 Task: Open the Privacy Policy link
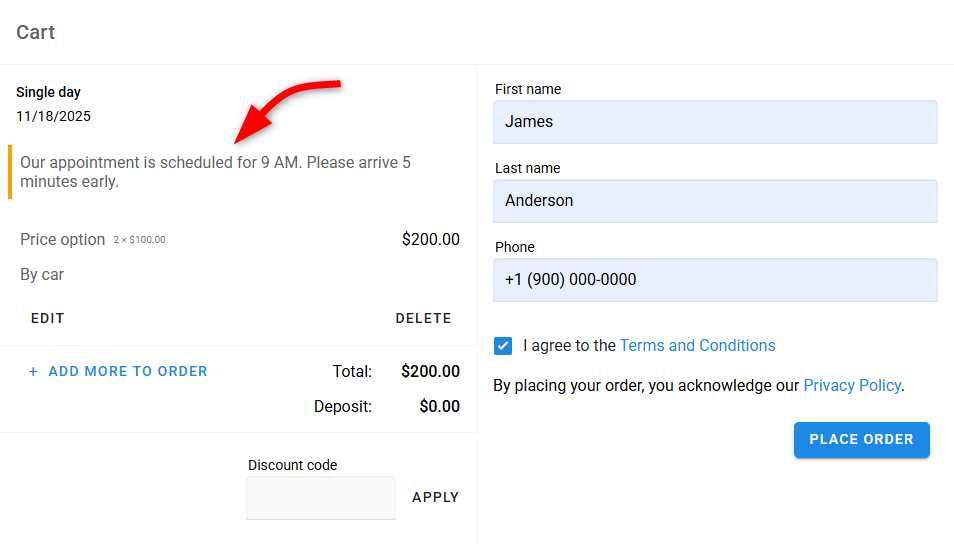coord(851,386)
